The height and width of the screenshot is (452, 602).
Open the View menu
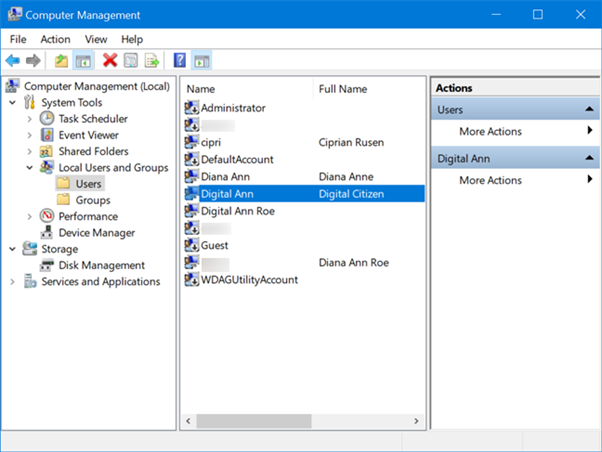96,39
